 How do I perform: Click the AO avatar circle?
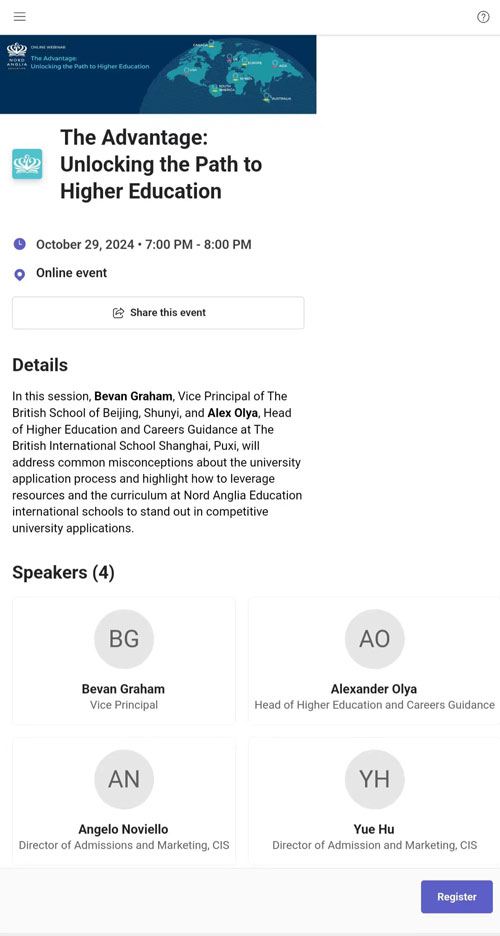(374, 639)
